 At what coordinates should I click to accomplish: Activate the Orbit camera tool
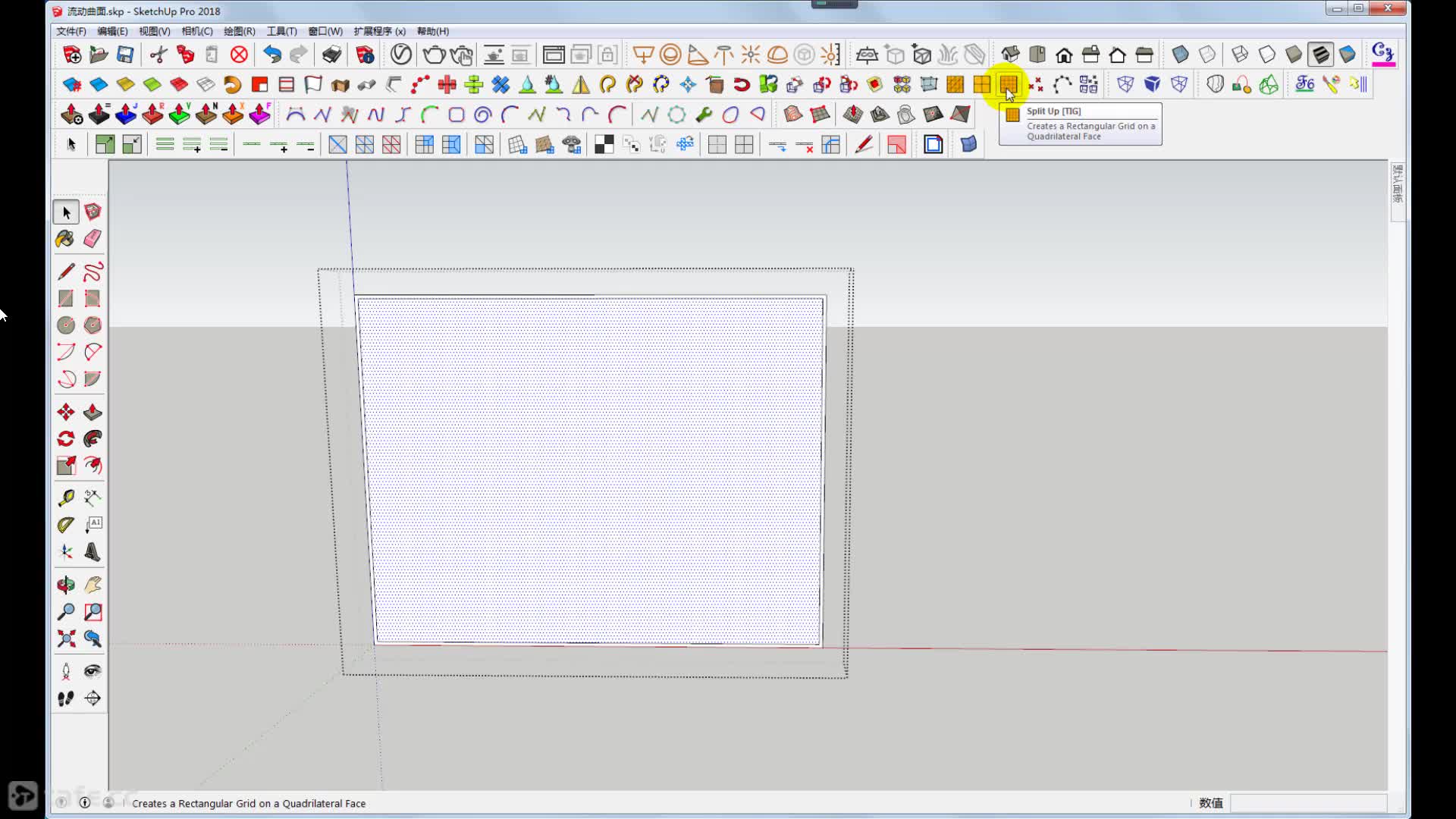click(x=66, y=585)
